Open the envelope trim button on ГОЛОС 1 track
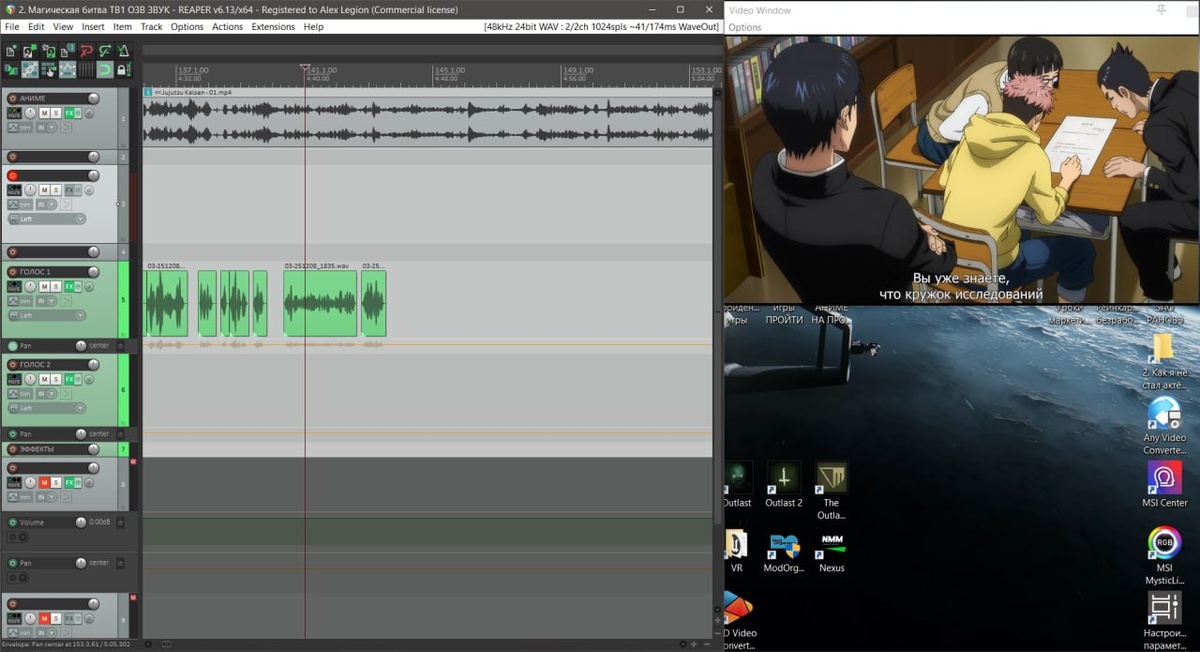The image size is (1200, 652). tap(20, 300)
